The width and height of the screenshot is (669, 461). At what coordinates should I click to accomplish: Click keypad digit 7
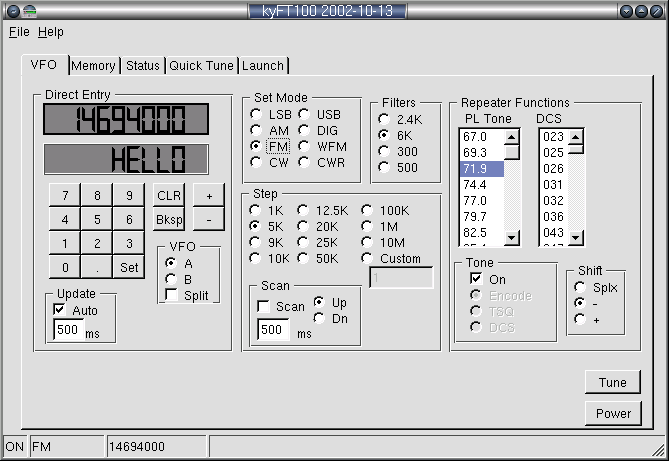click(x=65, y=195)
